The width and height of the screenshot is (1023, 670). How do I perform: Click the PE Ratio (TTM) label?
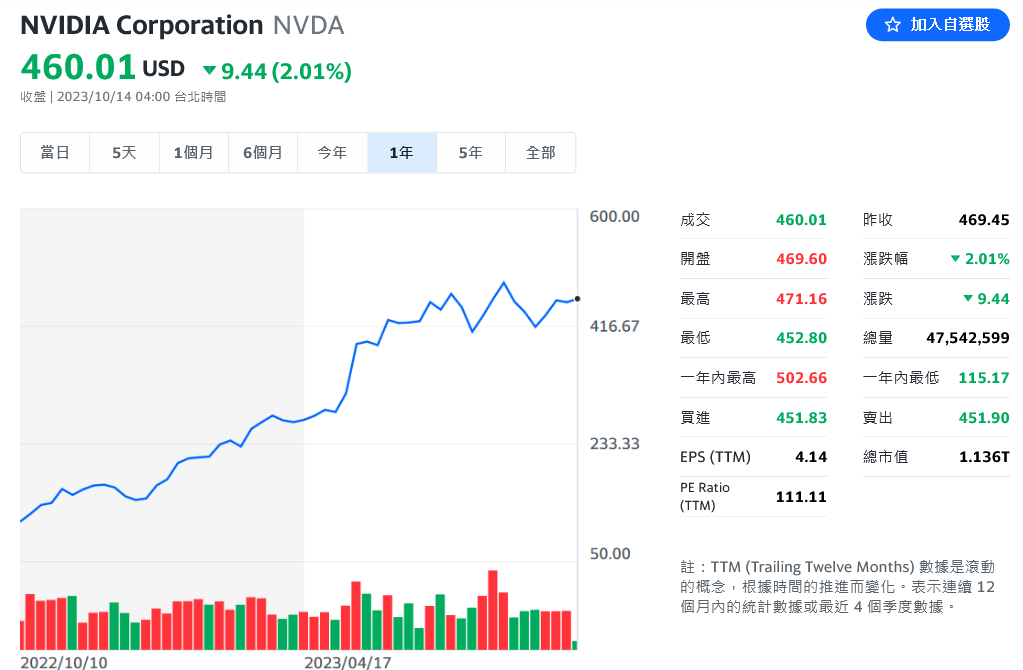(705, 496)
